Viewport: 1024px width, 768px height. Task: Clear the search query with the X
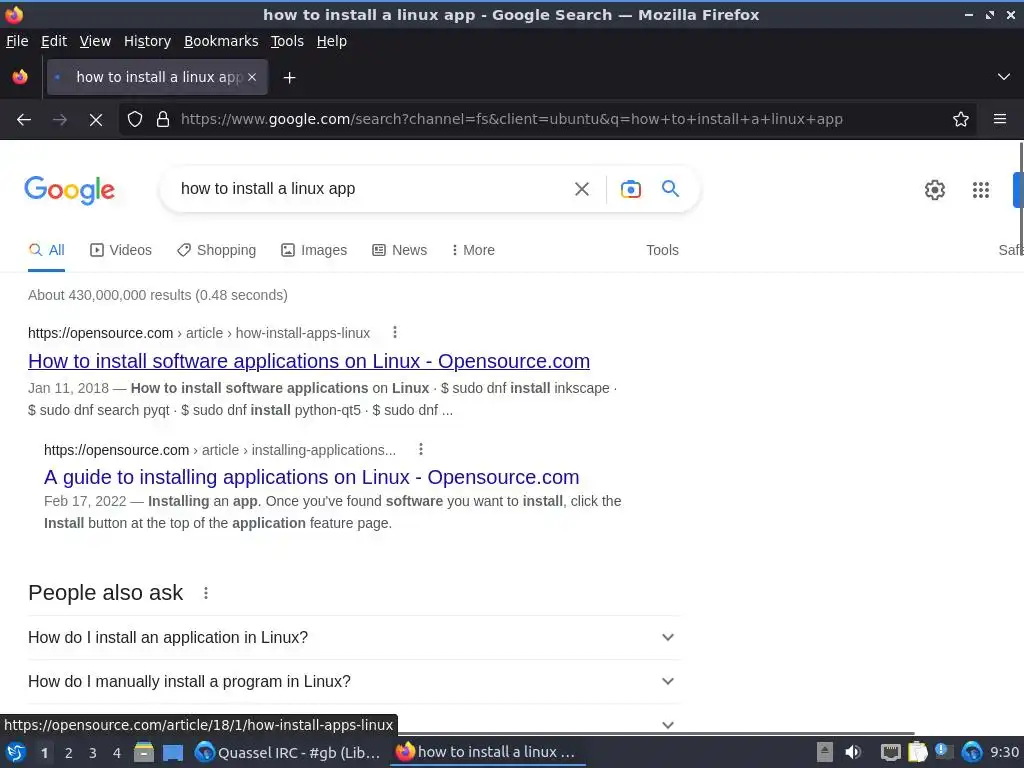coord(582,189)
